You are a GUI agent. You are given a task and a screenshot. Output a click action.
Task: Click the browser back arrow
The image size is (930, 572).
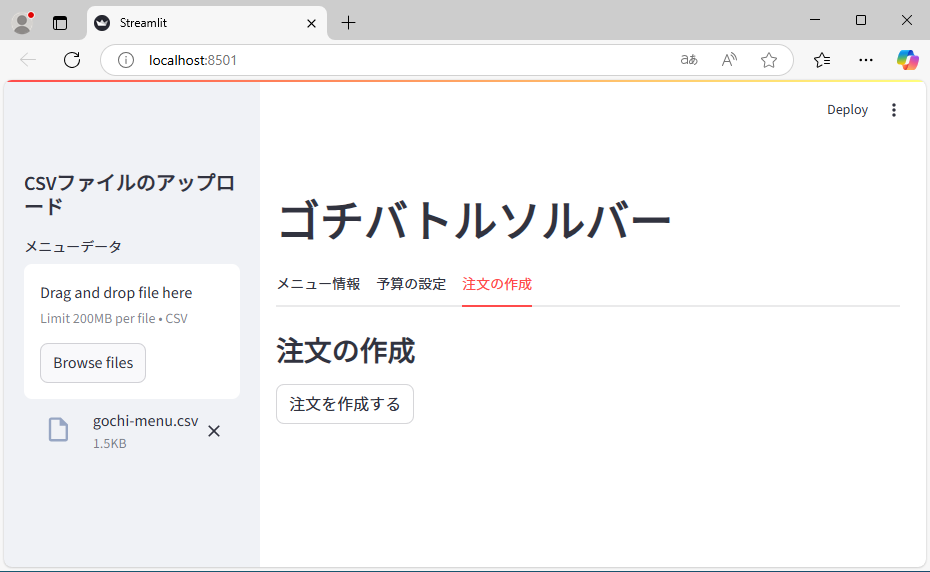tap(28, 60)
